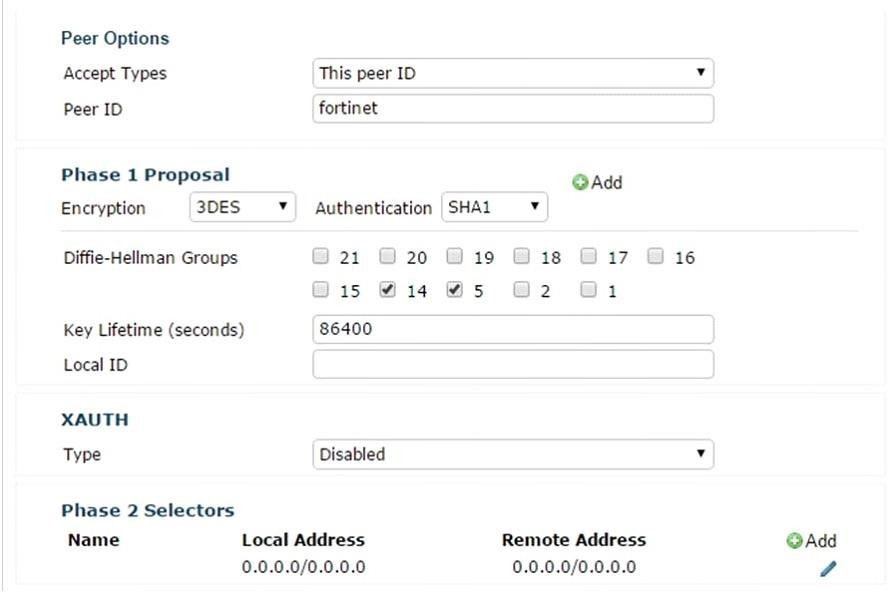Screen dimensions: 888x592
Task: Open the Encryption 3DES dropdown
Action: pyautogui.click(x=242, y=207)
